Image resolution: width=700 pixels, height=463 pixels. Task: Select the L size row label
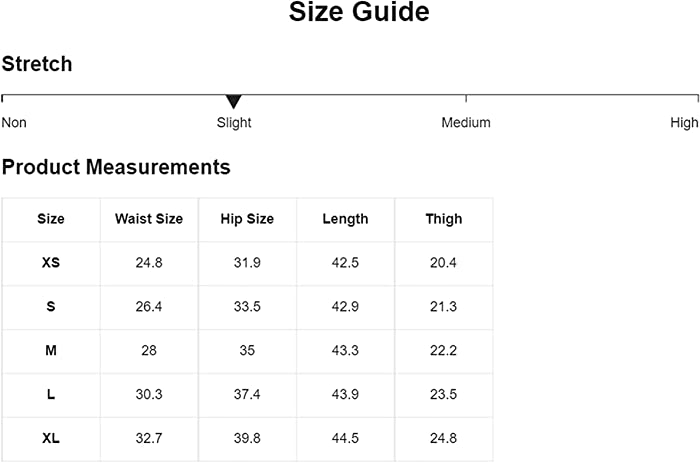(51, 394)
